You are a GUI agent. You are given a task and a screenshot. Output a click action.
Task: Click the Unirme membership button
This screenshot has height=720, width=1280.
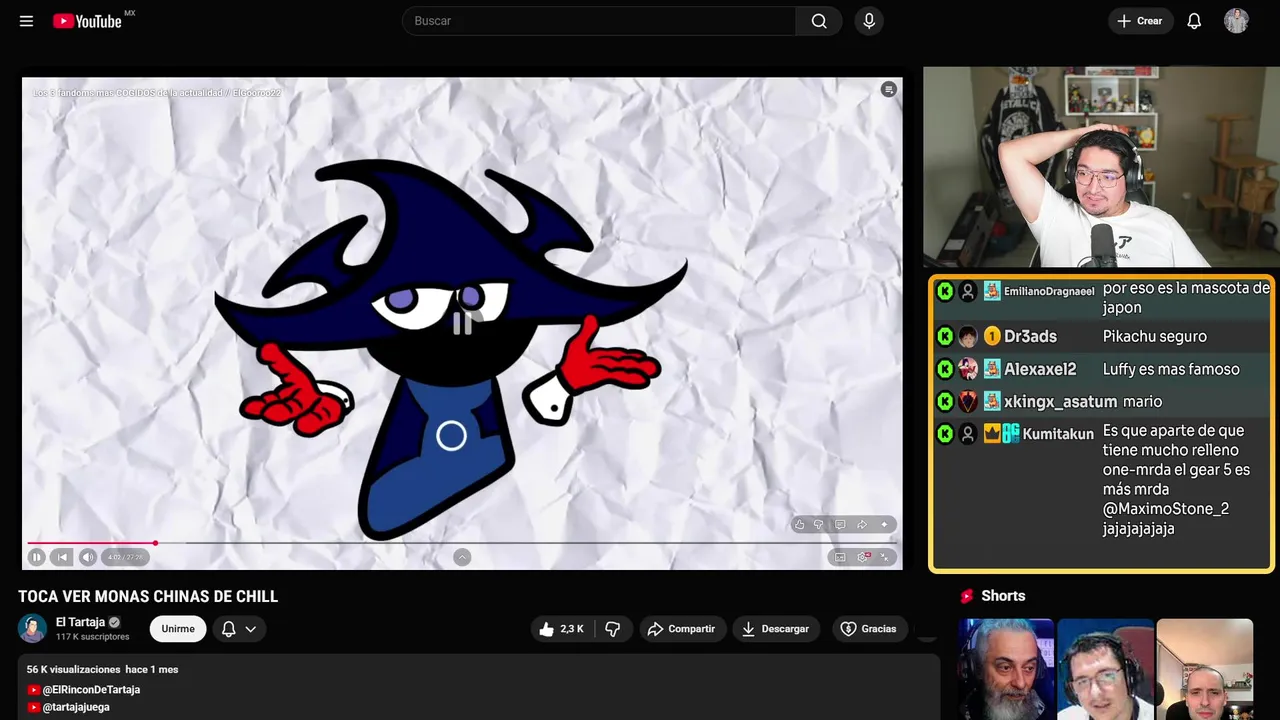tap(178, 629)
